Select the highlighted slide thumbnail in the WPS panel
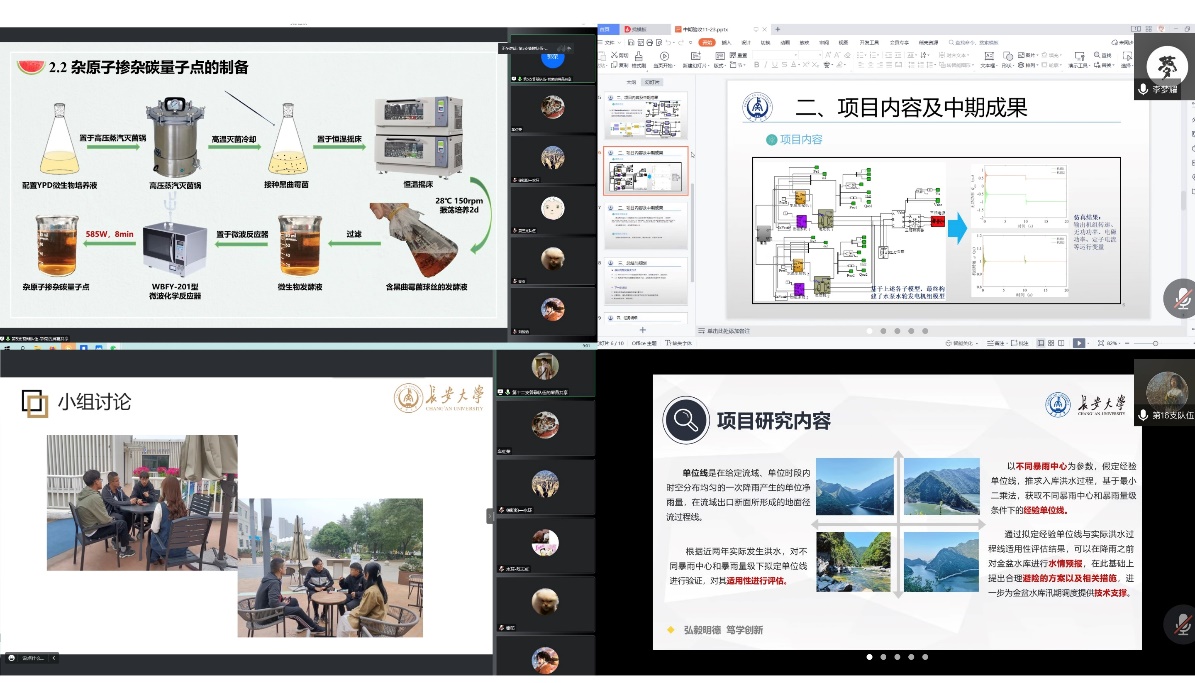1195x683 pixels. 647,170
